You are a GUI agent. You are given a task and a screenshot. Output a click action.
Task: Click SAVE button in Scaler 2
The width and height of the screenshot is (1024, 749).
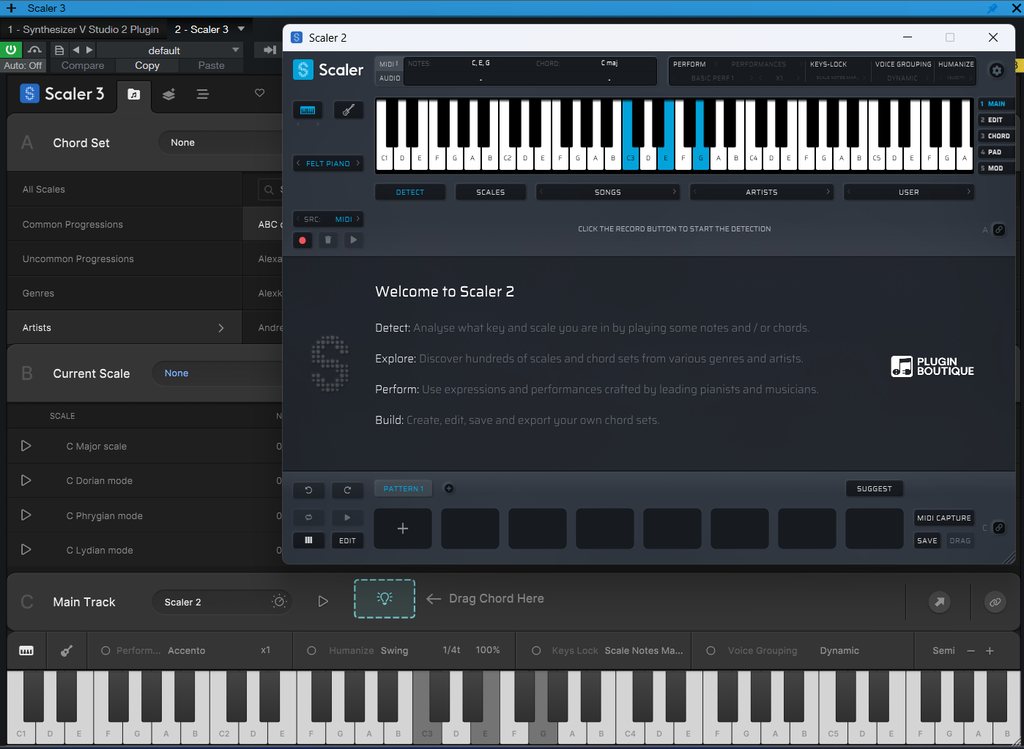(x=927, y=541)
